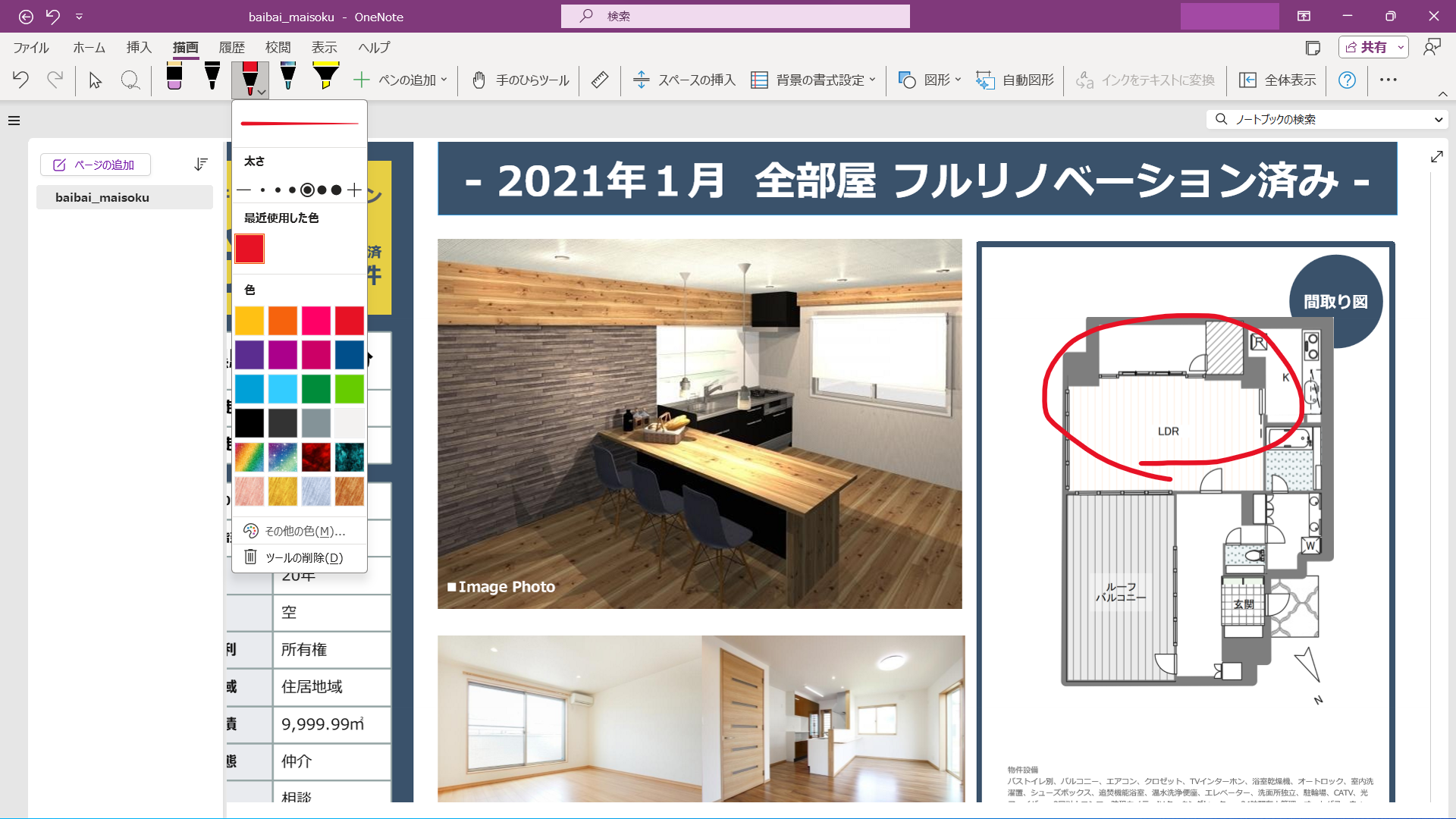The height and width of the screenshot is (819, 1456).
Task: Click the ribbon Redo arrow button
Action: pos(55,80)
